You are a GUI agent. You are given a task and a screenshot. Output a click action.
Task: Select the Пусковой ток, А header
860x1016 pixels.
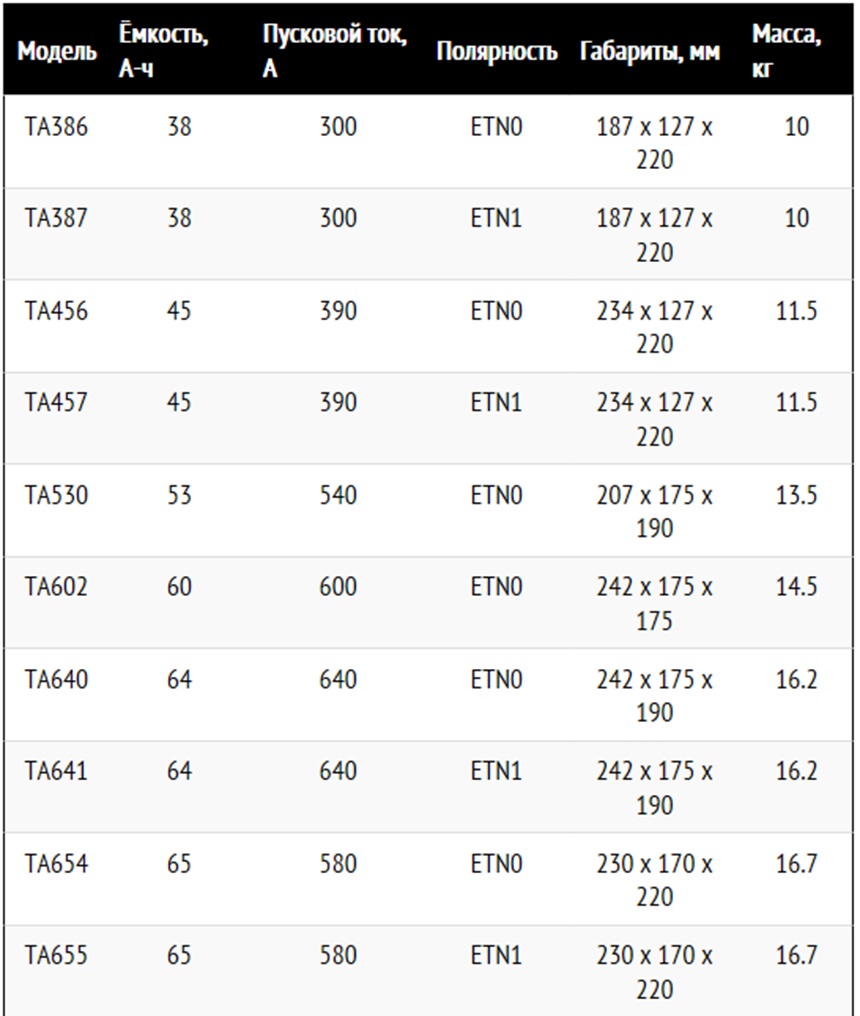click(334, 52)
